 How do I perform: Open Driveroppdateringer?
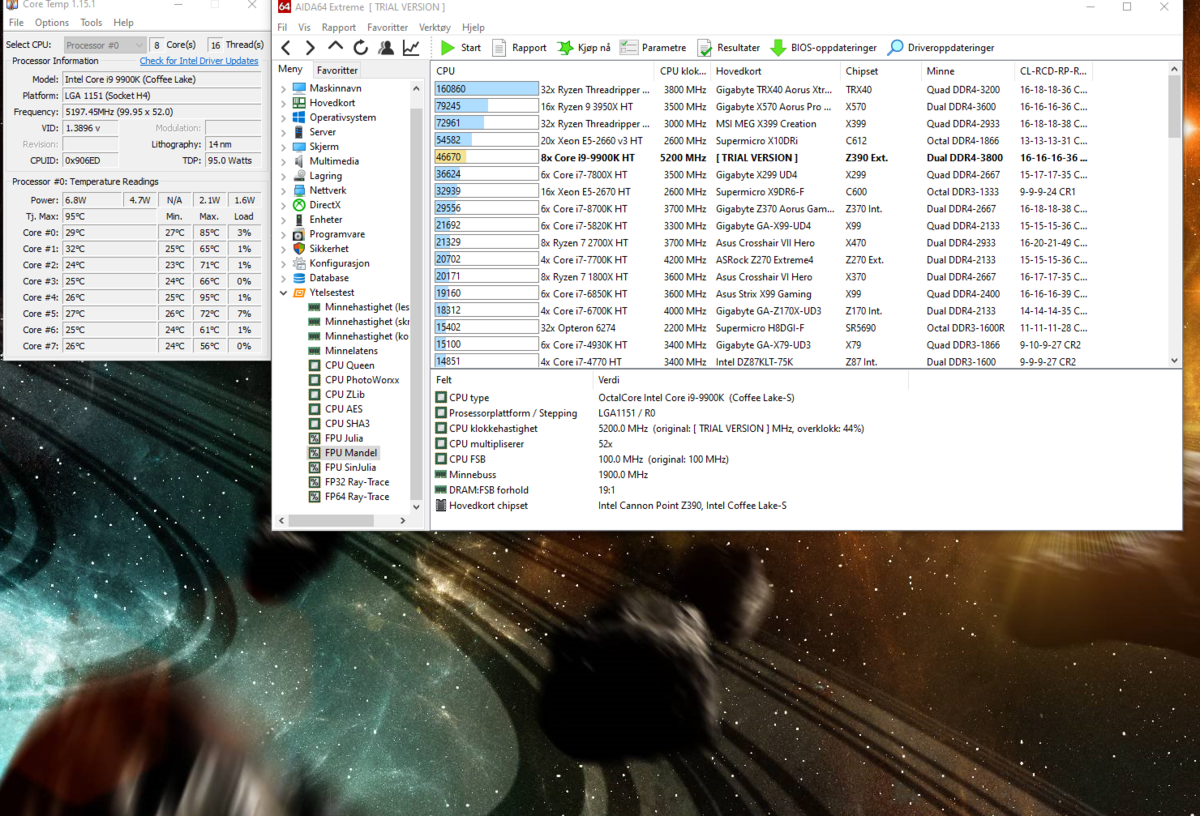pyautogui.click(x=941, y=47)
